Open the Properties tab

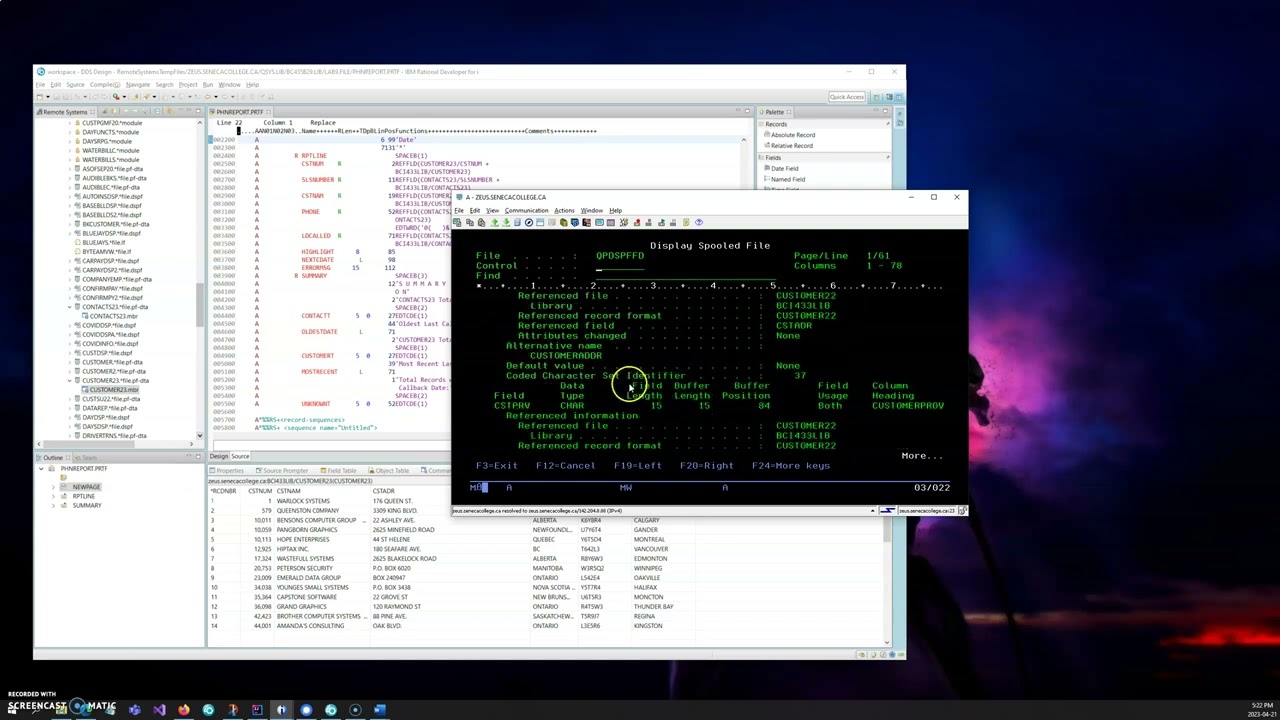[x=227, y=470]
